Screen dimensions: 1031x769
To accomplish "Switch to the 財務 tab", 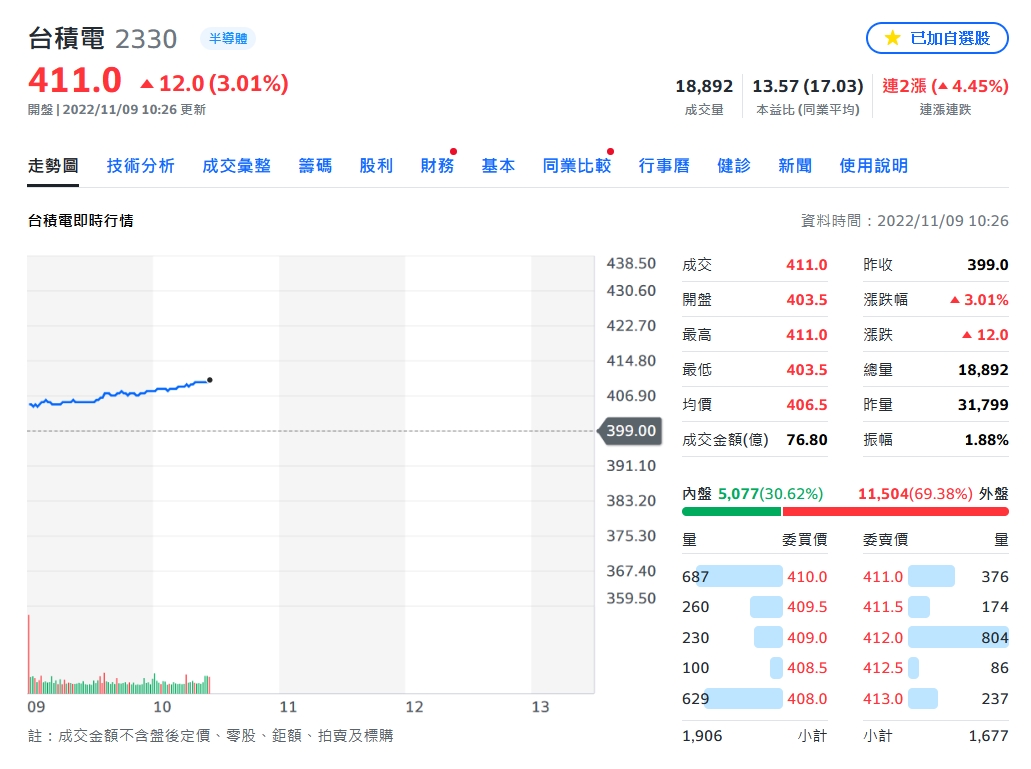I will (x=437, y=166).
